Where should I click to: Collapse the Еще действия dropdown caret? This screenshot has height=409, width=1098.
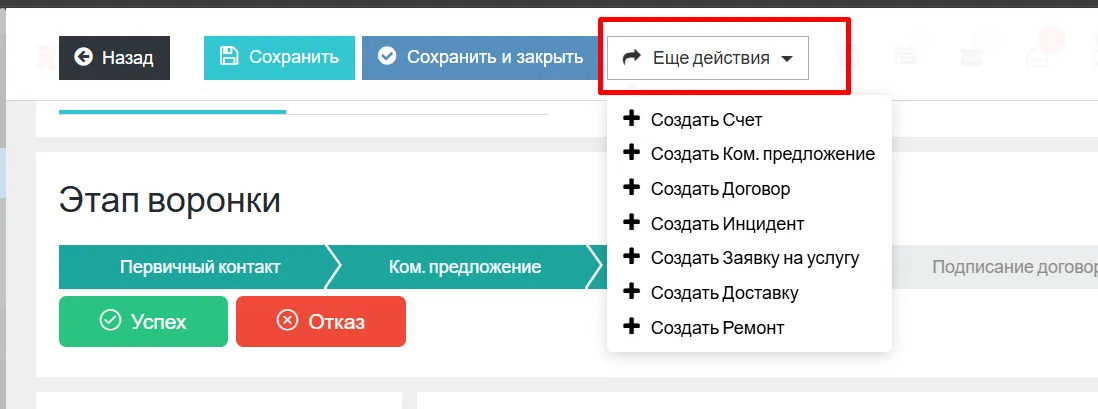tap(787, 59)
